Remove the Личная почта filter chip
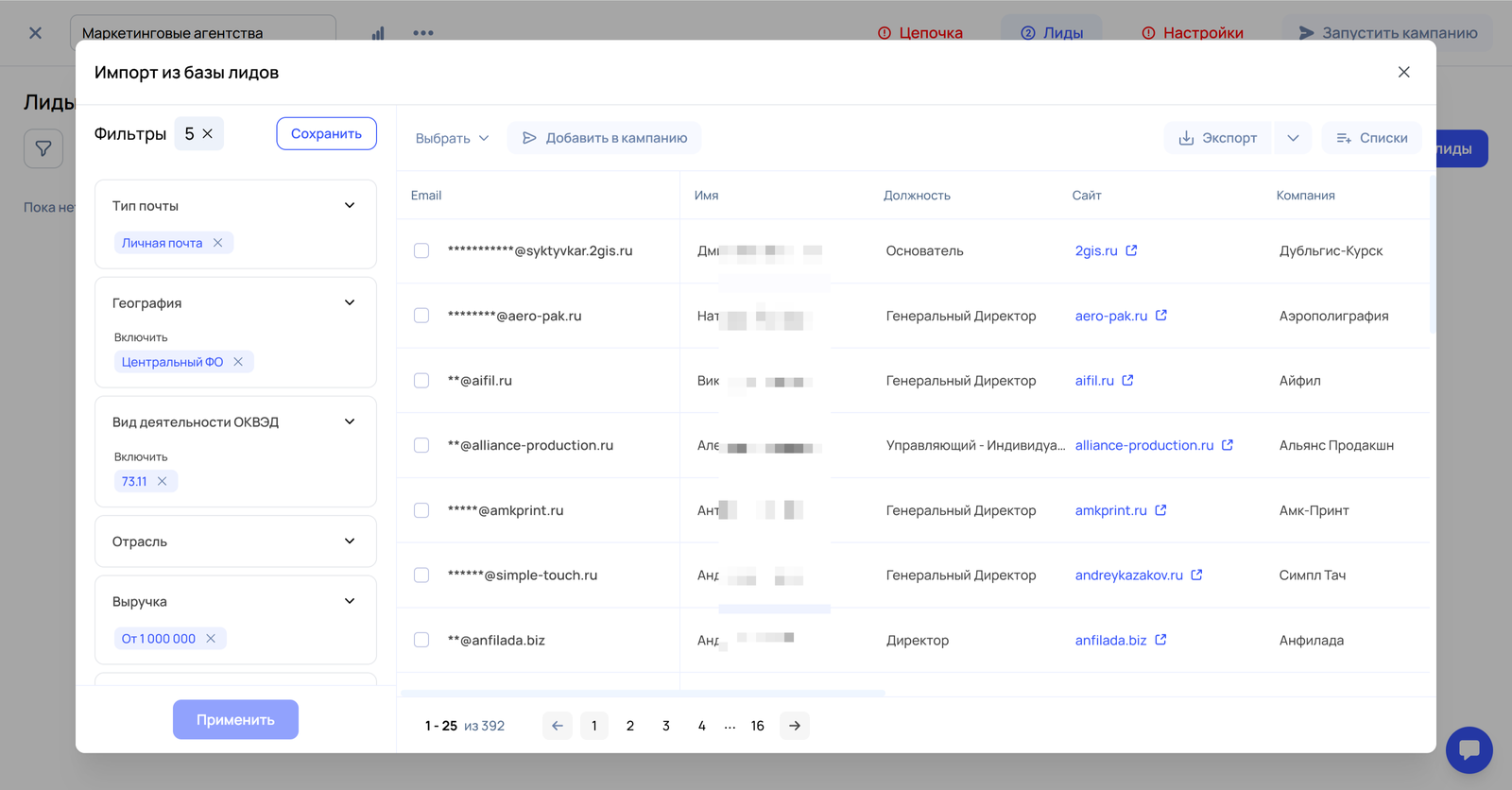Screen dimensions: 1512x790 (217, 243)
